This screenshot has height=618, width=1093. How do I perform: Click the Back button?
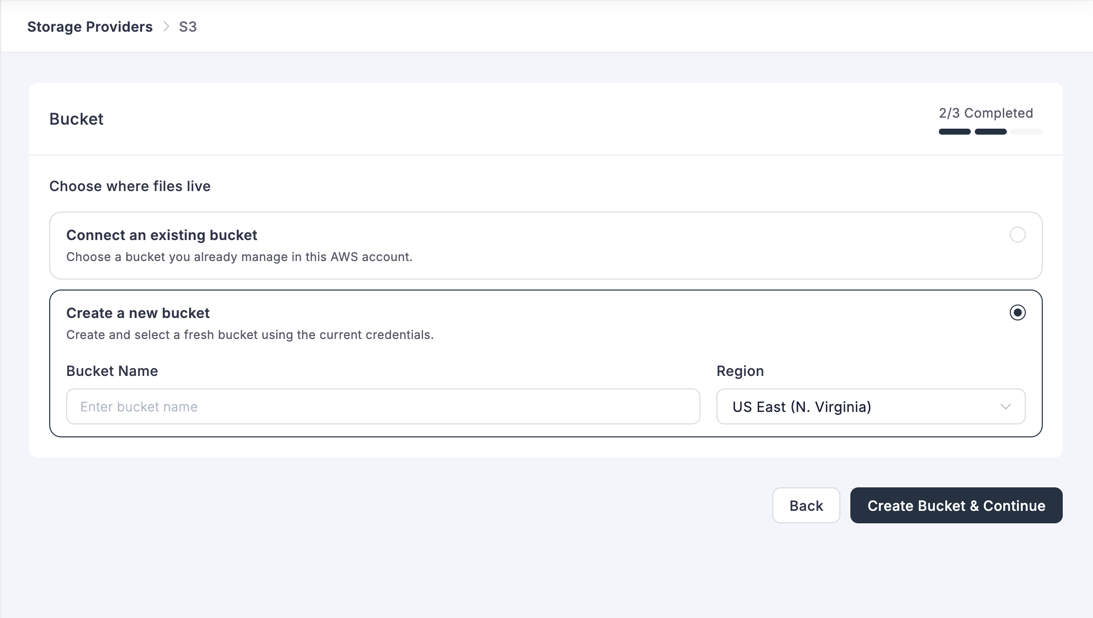pyautogui.click(x=806, y=505)
